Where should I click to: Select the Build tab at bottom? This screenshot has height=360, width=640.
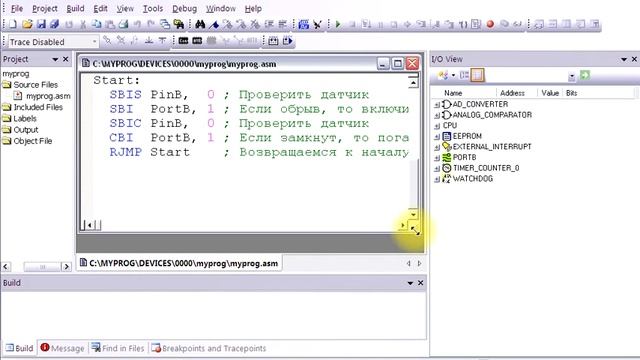(19, 348)
